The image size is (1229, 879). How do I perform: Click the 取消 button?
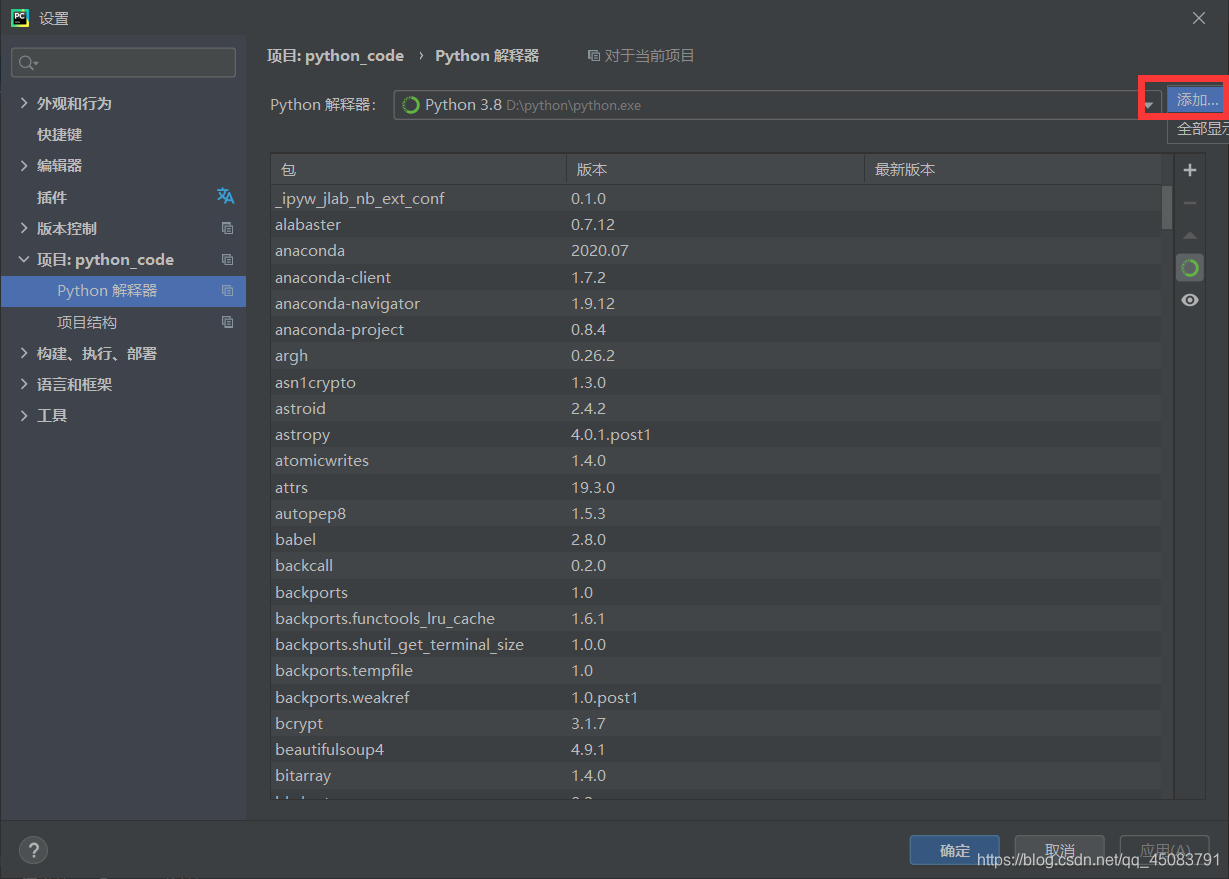pos(1059,850)
